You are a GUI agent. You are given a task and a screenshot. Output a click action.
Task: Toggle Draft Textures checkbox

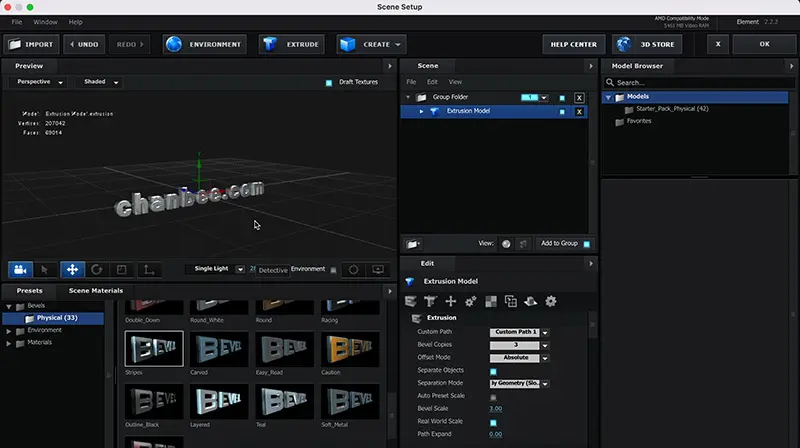coord(329,83)
